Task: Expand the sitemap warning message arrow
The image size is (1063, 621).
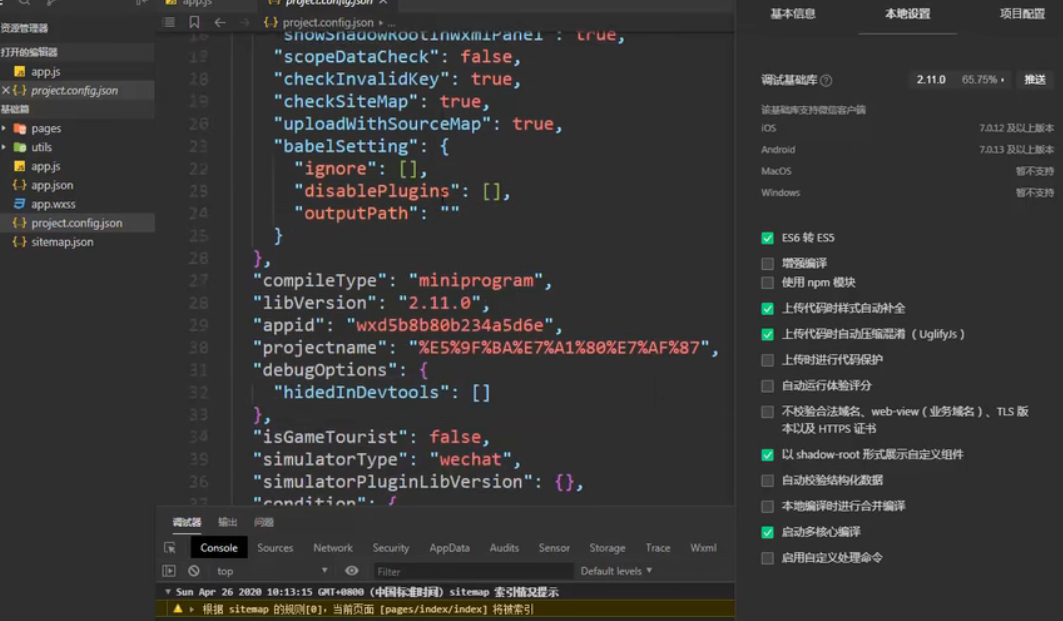Action: tap(192, 609)
